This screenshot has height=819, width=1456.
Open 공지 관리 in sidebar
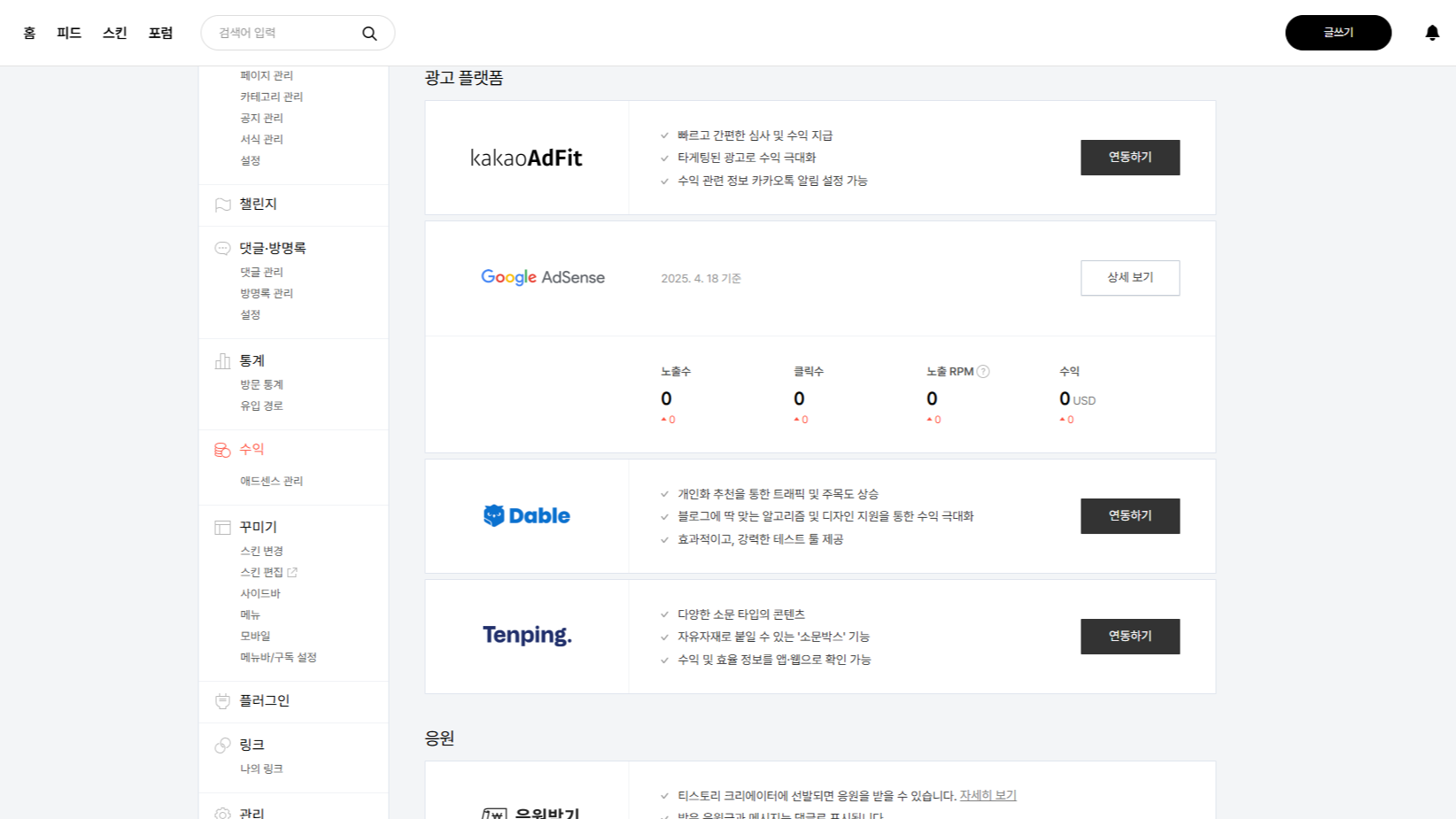pos(261,119)
